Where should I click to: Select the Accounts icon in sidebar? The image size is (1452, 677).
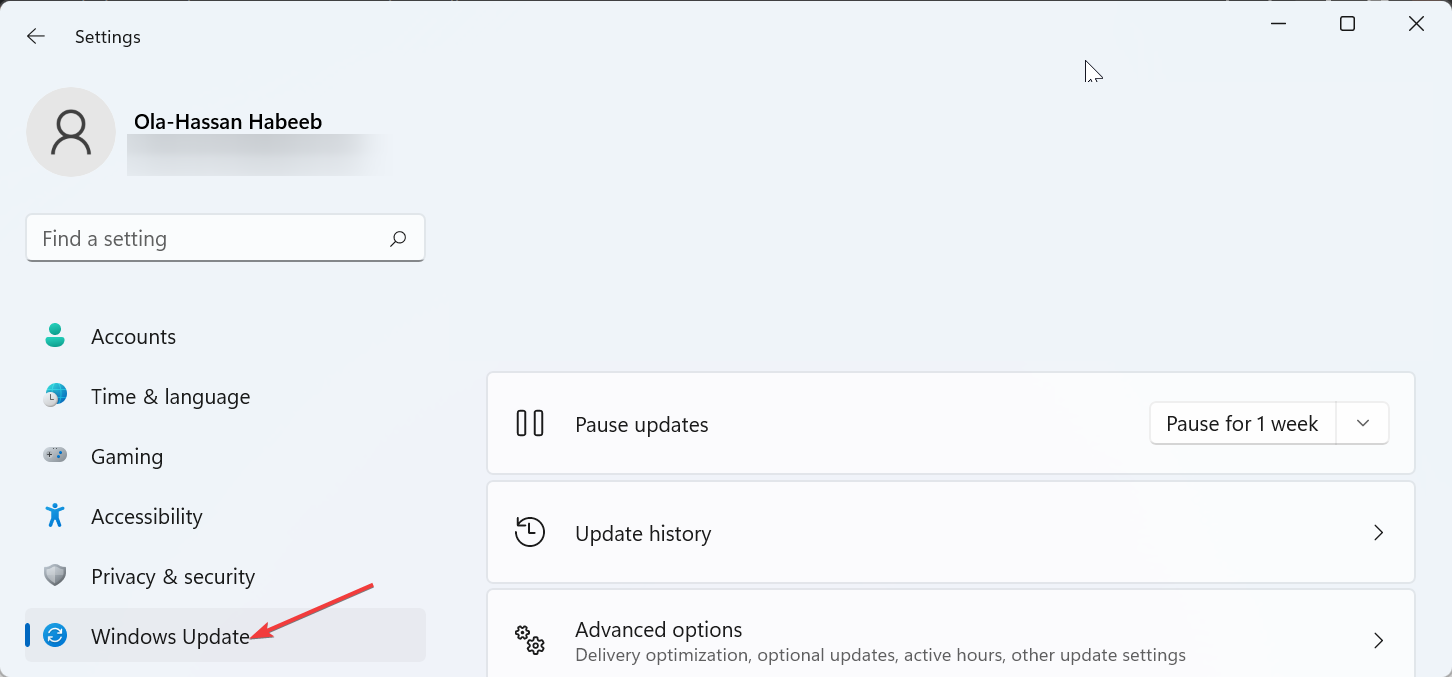pos(55,336)
